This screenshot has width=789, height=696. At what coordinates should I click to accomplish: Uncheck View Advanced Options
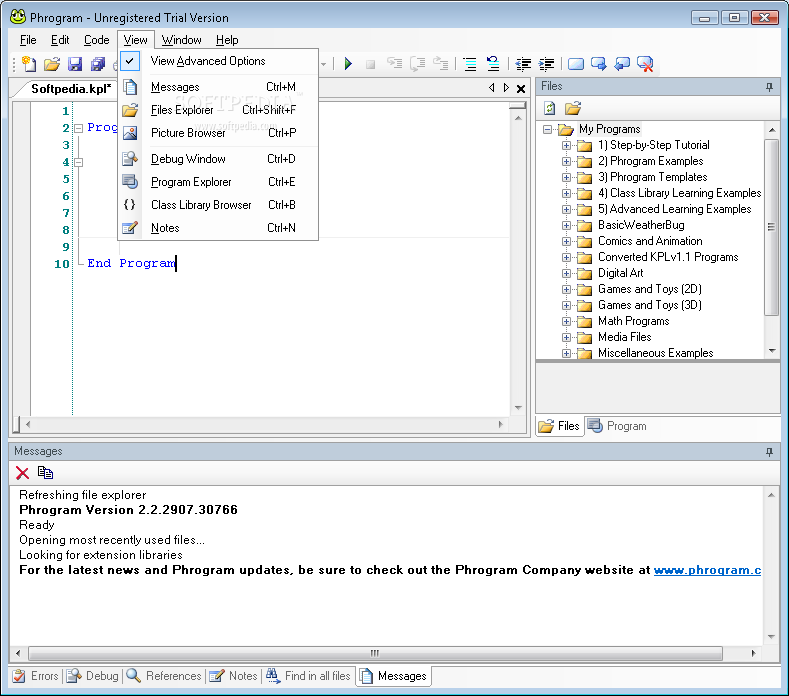[218, 61]
